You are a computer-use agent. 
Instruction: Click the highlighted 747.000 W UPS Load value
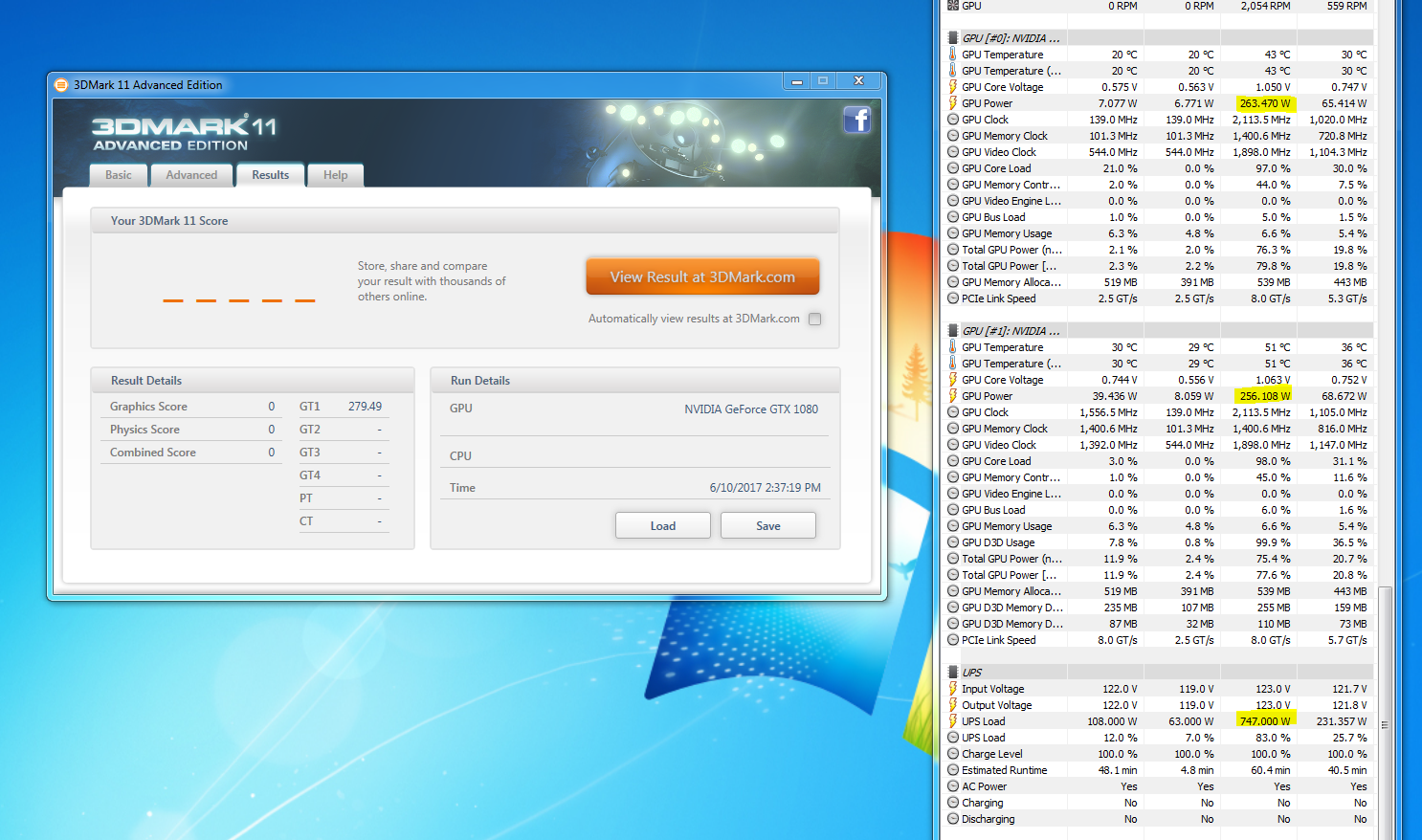tap(1265, 721)
